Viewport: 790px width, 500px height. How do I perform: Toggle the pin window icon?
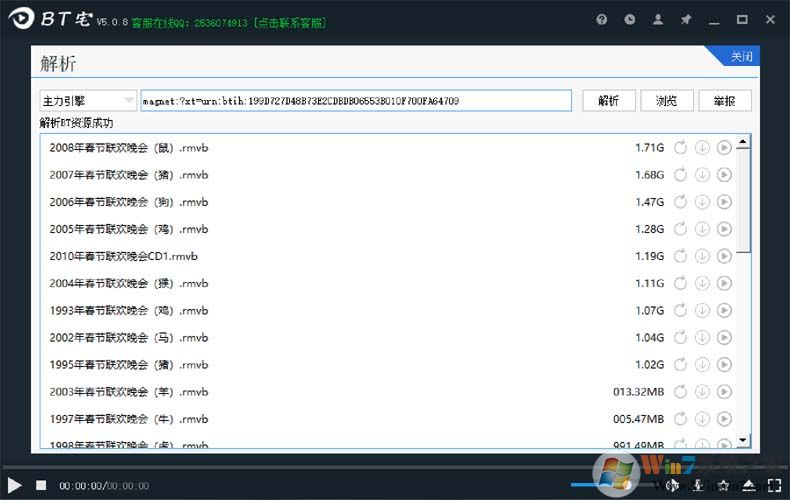686,20
